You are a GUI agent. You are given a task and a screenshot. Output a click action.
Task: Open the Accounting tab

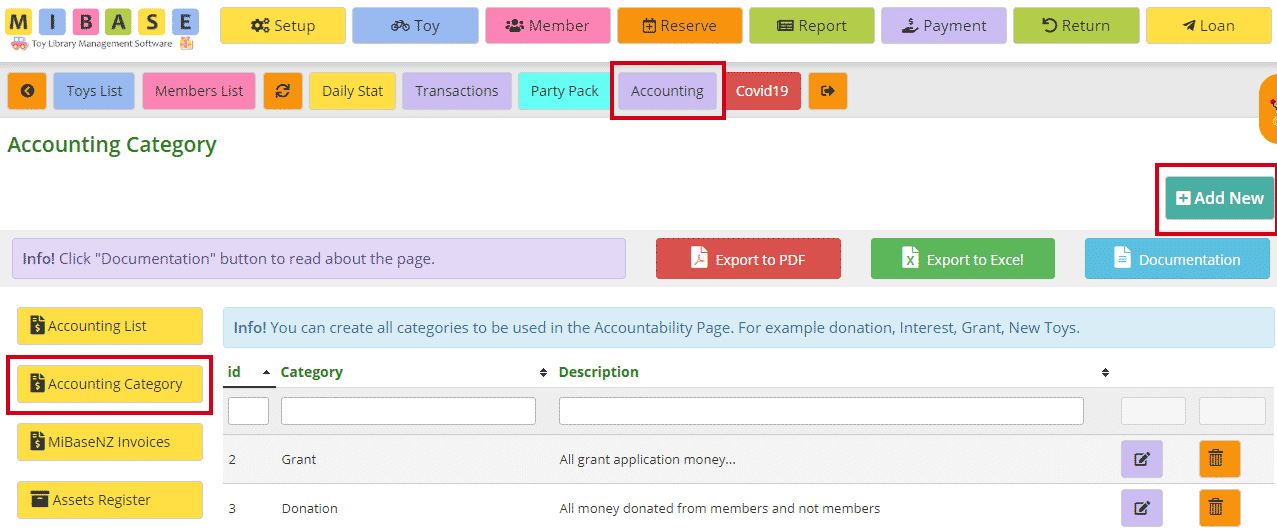tap(667, 91)
